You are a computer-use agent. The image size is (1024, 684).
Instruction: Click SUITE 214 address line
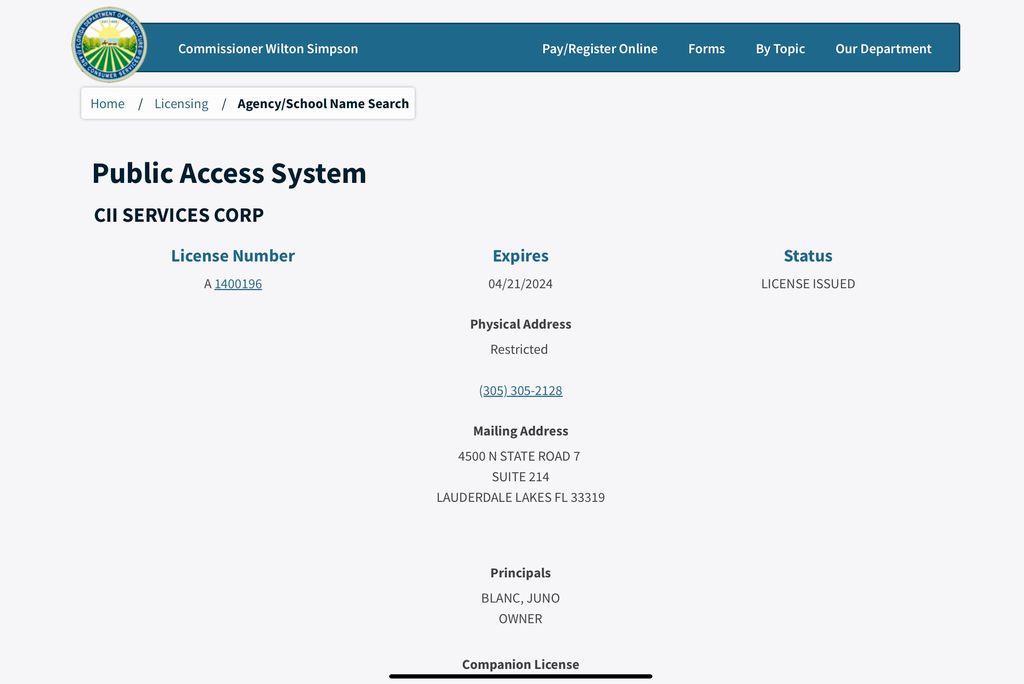click(x=520, y=477)
